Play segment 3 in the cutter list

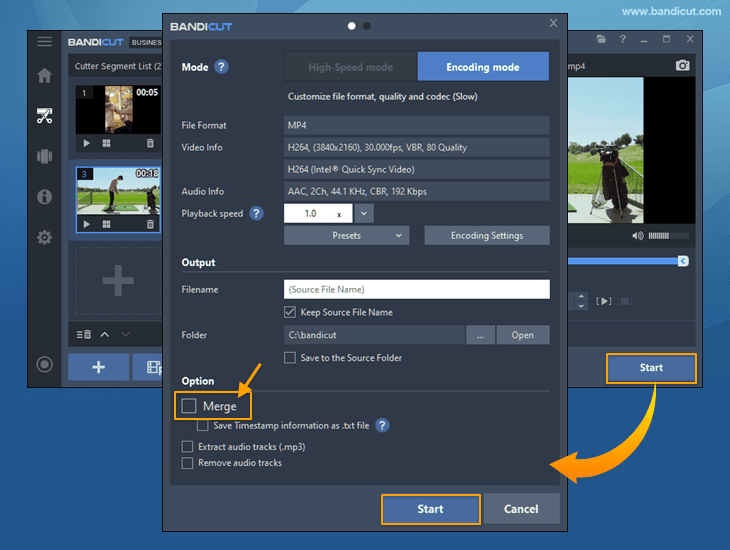coord(86,224)
